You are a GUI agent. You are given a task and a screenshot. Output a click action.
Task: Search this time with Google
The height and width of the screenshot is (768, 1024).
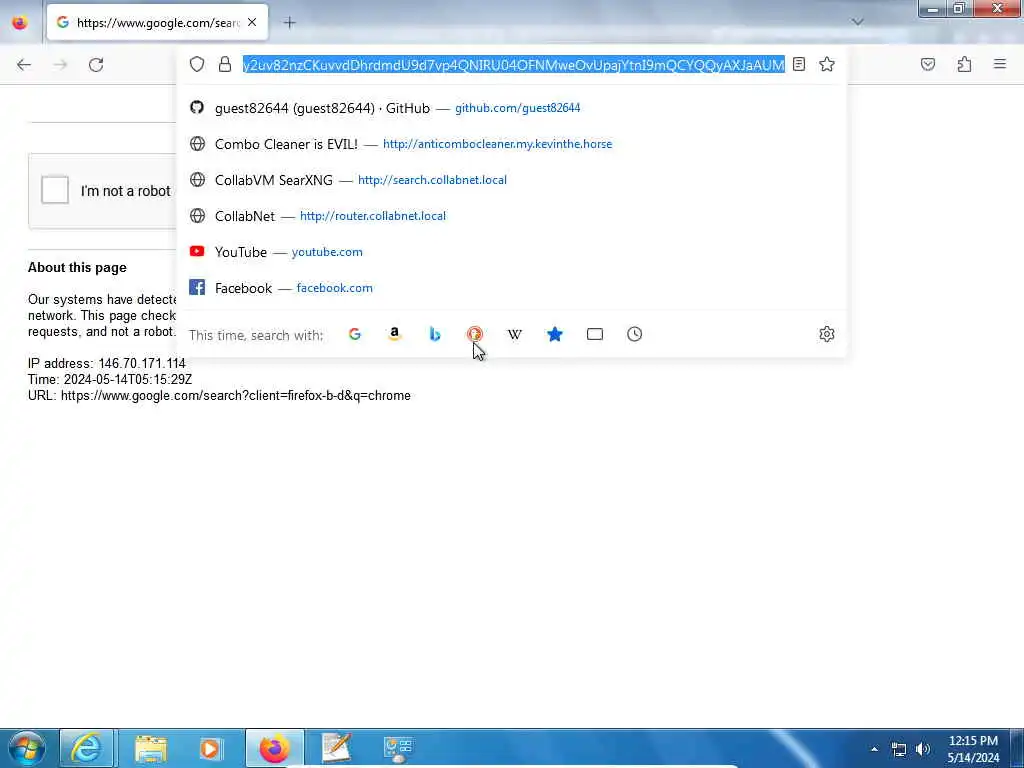click(x=355, y=334)
